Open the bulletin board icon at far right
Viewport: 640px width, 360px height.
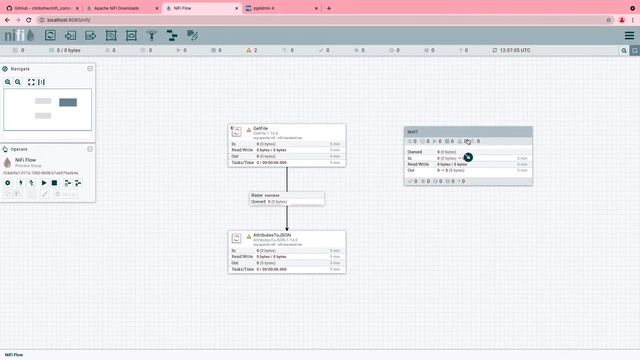click(x=635, y=51)
